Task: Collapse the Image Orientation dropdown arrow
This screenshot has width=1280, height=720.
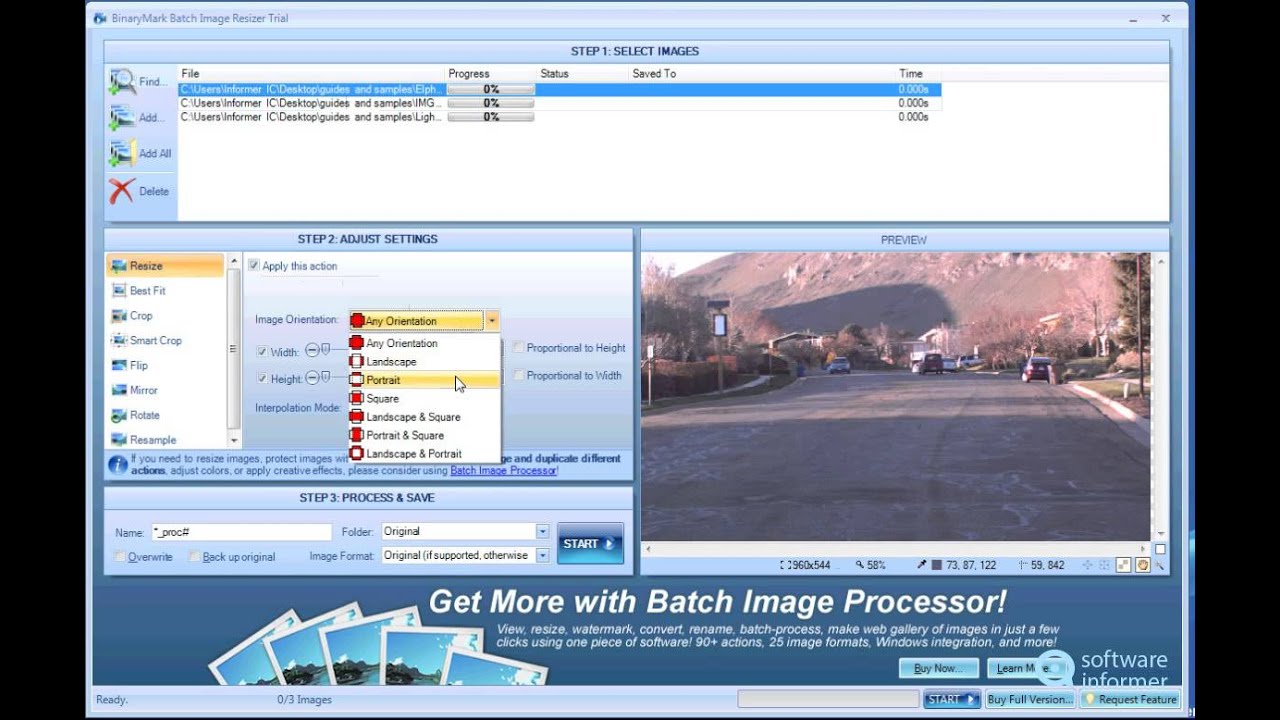Action: pyautogui.click(x=492, y=321)
